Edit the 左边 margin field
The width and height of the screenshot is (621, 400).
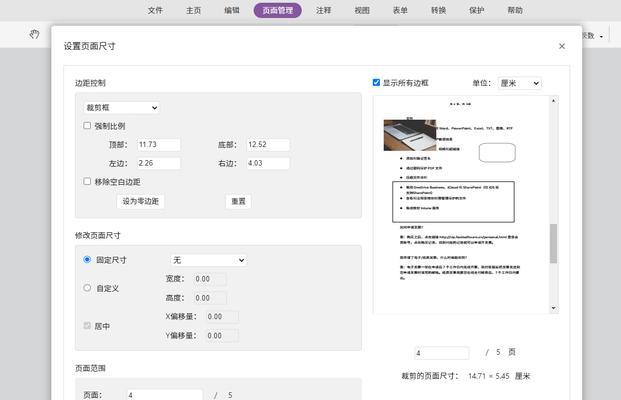(158, 163)
